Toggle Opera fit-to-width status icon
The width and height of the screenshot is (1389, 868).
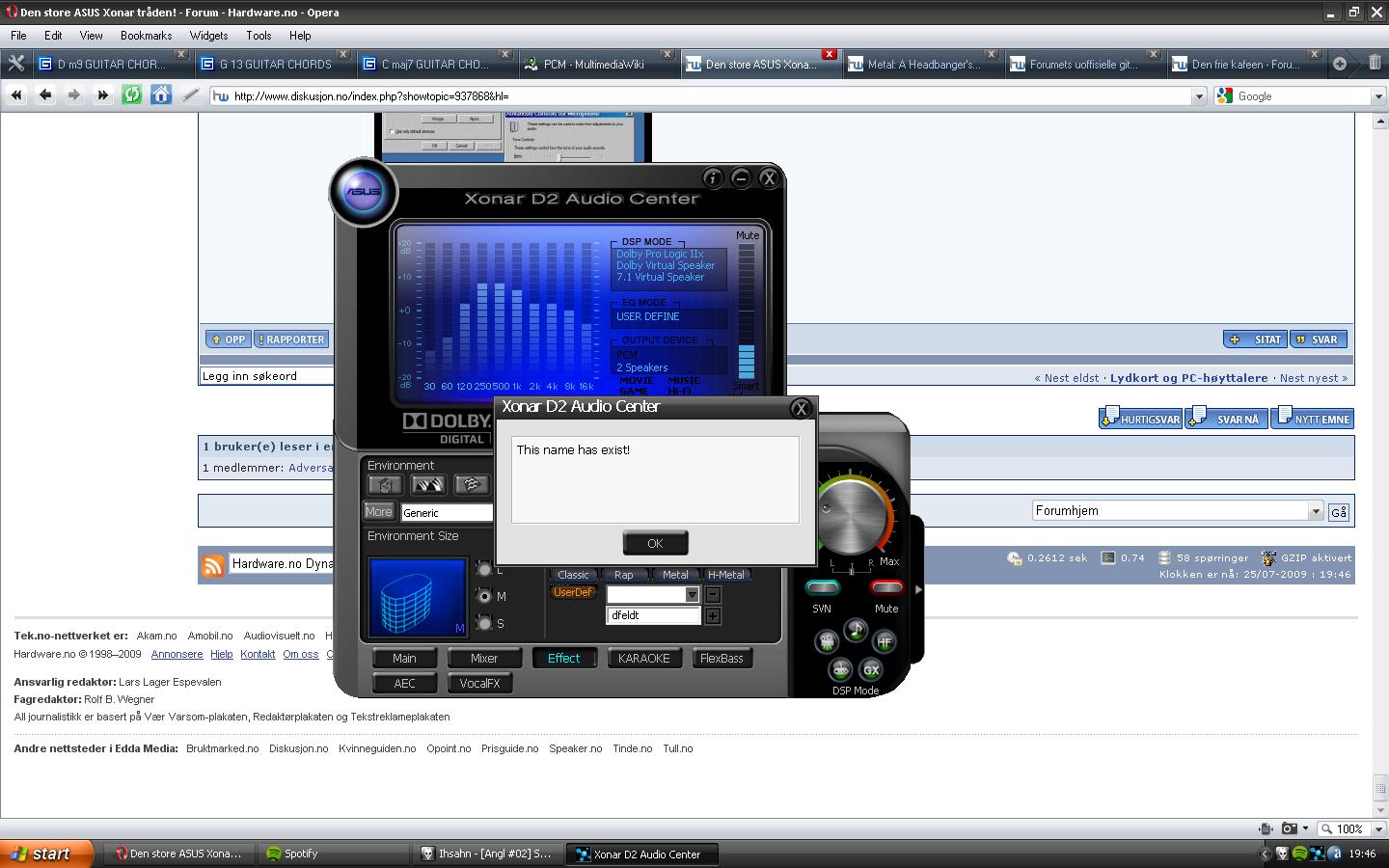click(x=1266, y=828)
